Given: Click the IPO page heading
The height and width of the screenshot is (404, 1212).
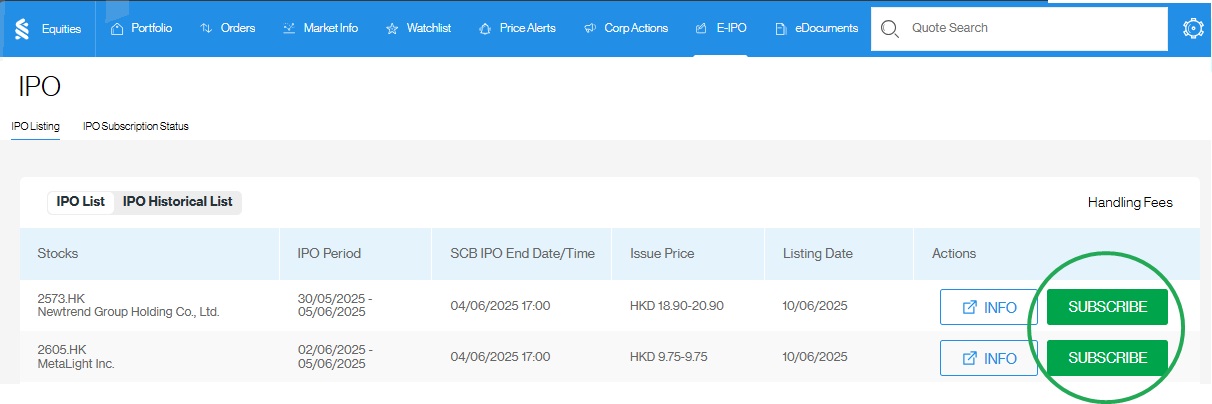Looking at the screenshot, I should 40,87.
